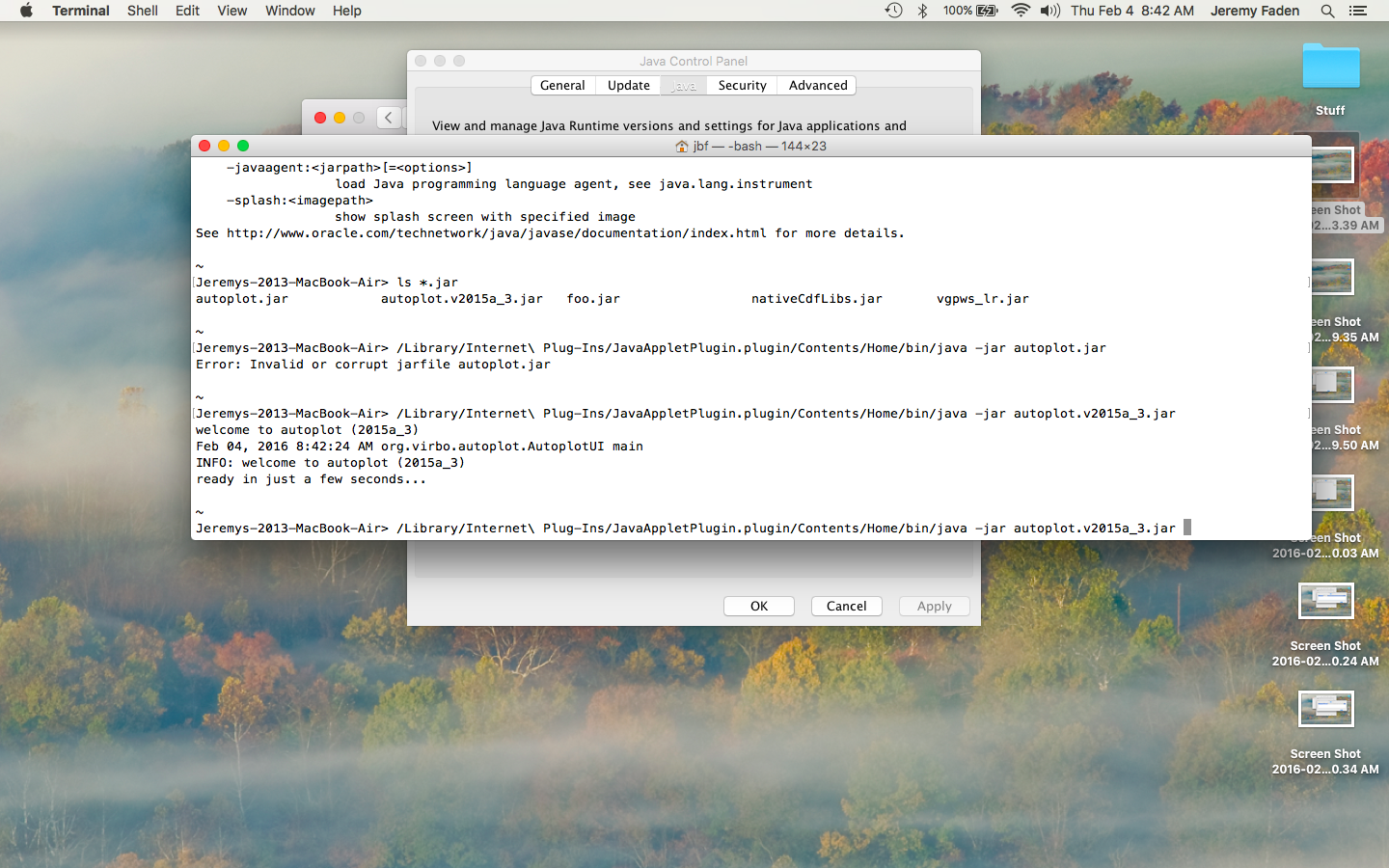
Task: Click the Wi-Fi menu bar icon
Action: 1021,11
